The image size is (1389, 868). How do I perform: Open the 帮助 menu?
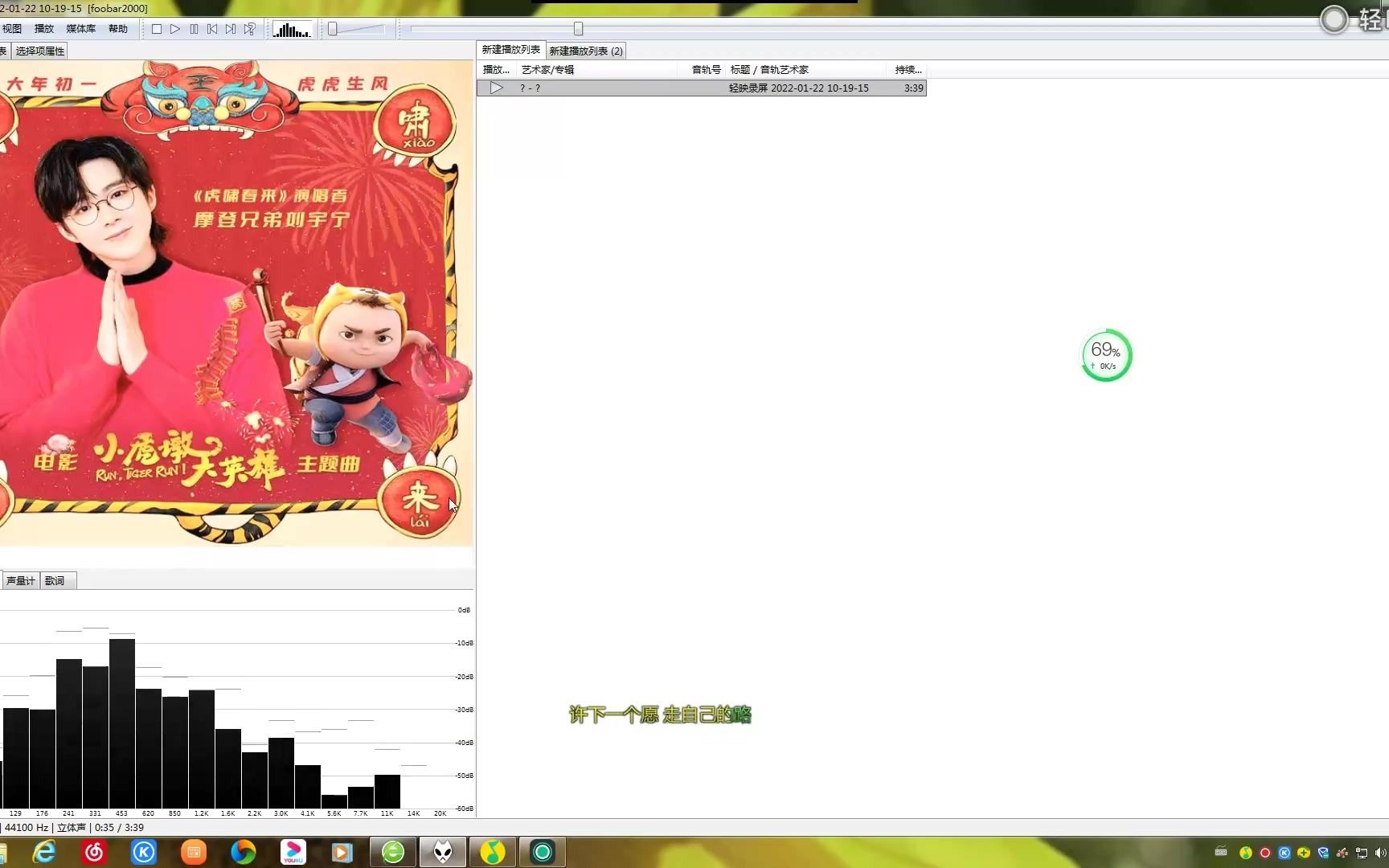(118, 29)
